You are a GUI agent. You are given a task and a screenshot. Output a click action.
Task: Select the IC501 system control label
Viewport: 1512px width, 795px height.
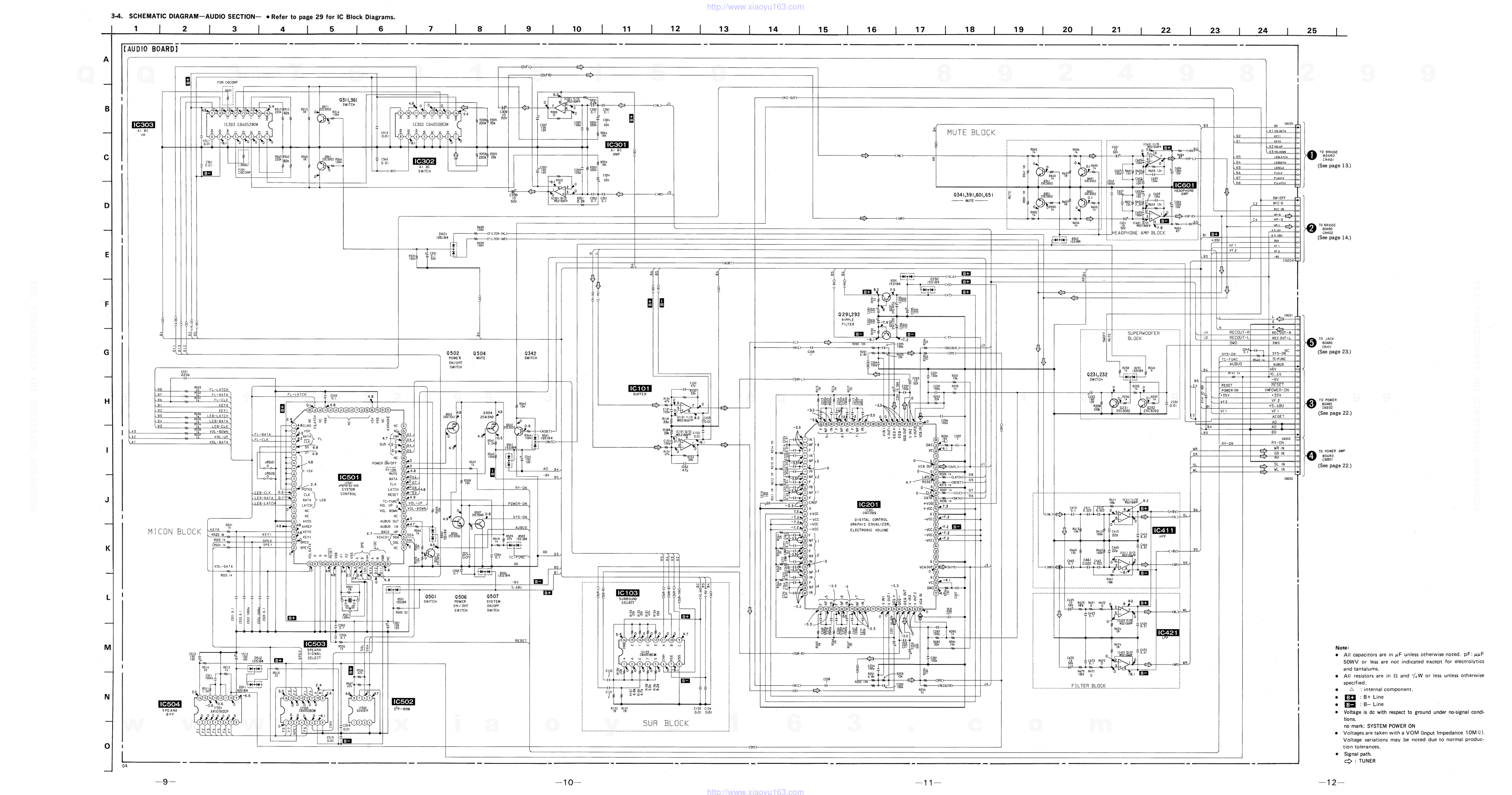[x=349, y=477]
